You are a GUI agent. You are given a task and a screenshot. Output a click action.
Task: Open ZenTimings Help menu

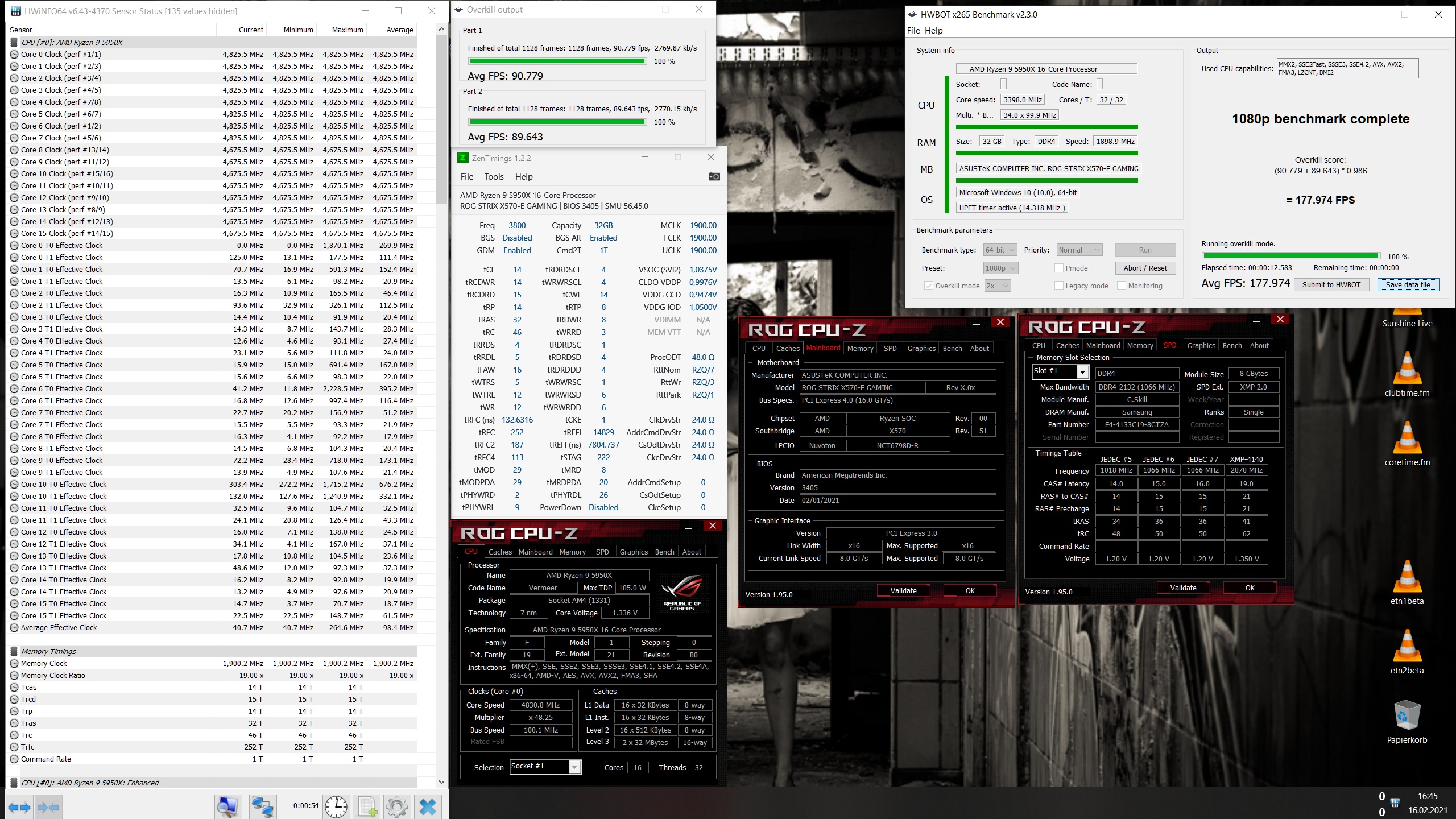pos(523,177)
